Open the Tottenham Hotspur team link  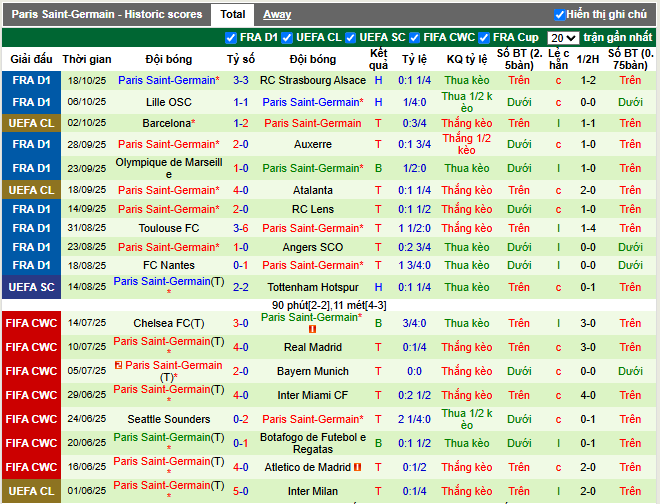pyautogui.click(x=312, y=286)
